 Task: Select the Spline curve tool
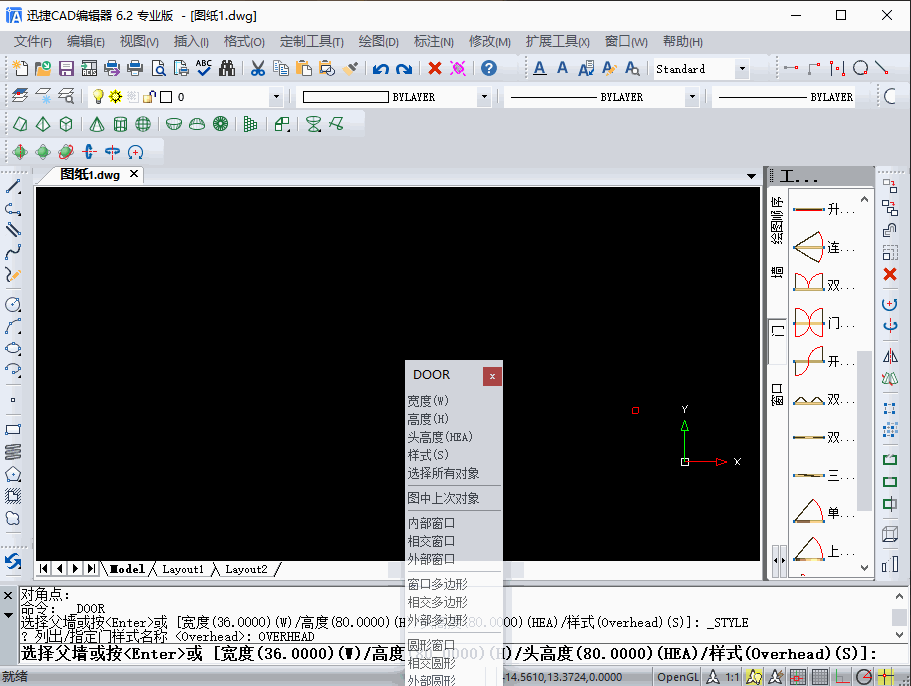13,252
